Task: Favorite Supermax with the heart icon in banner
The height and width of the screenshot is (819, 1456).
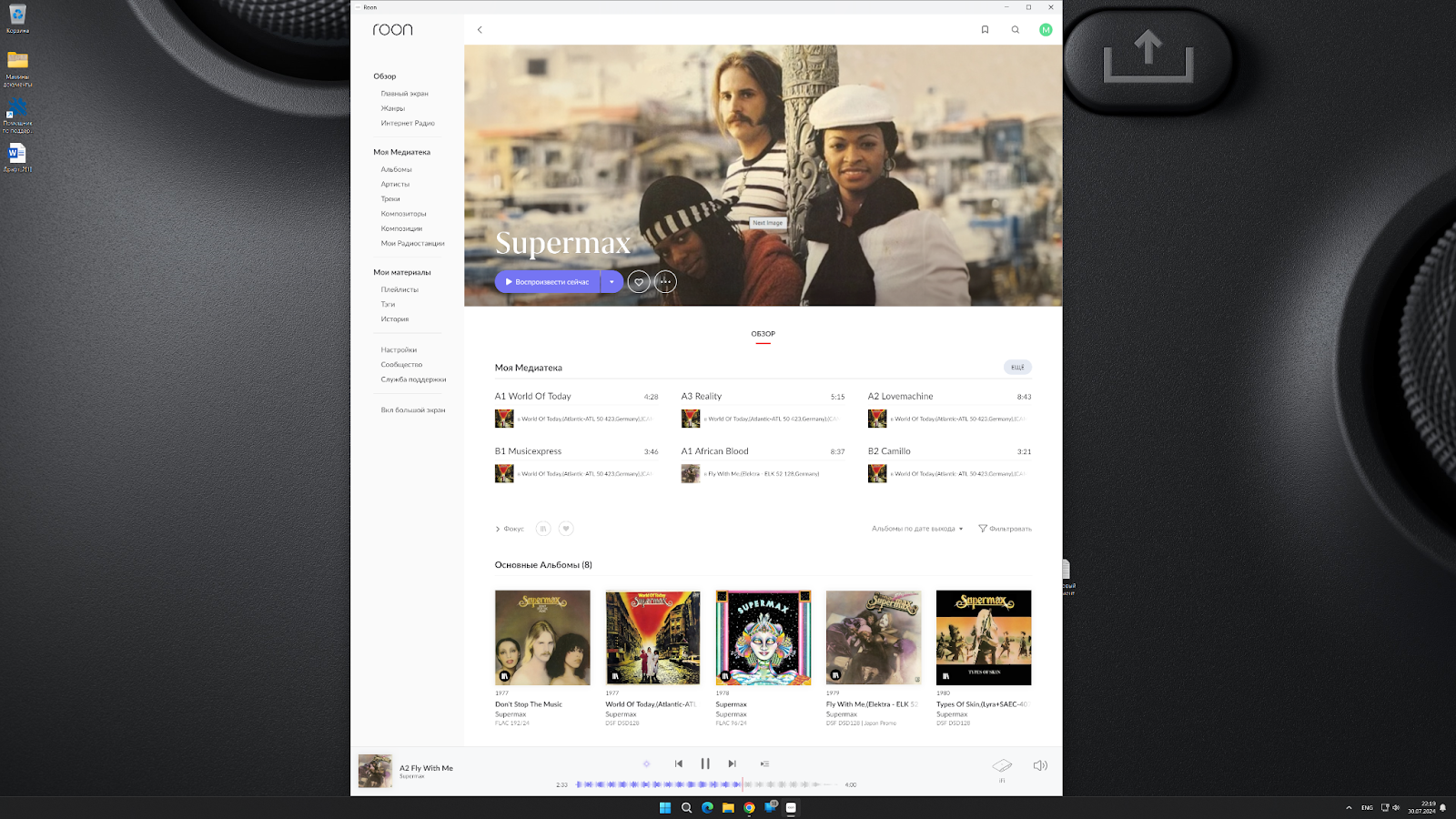Action: 639,282
